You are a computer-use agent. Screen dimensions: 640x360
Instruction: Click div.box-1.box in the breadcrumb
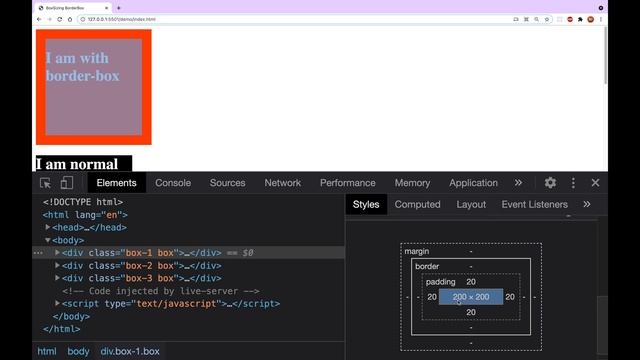(130, 351)
